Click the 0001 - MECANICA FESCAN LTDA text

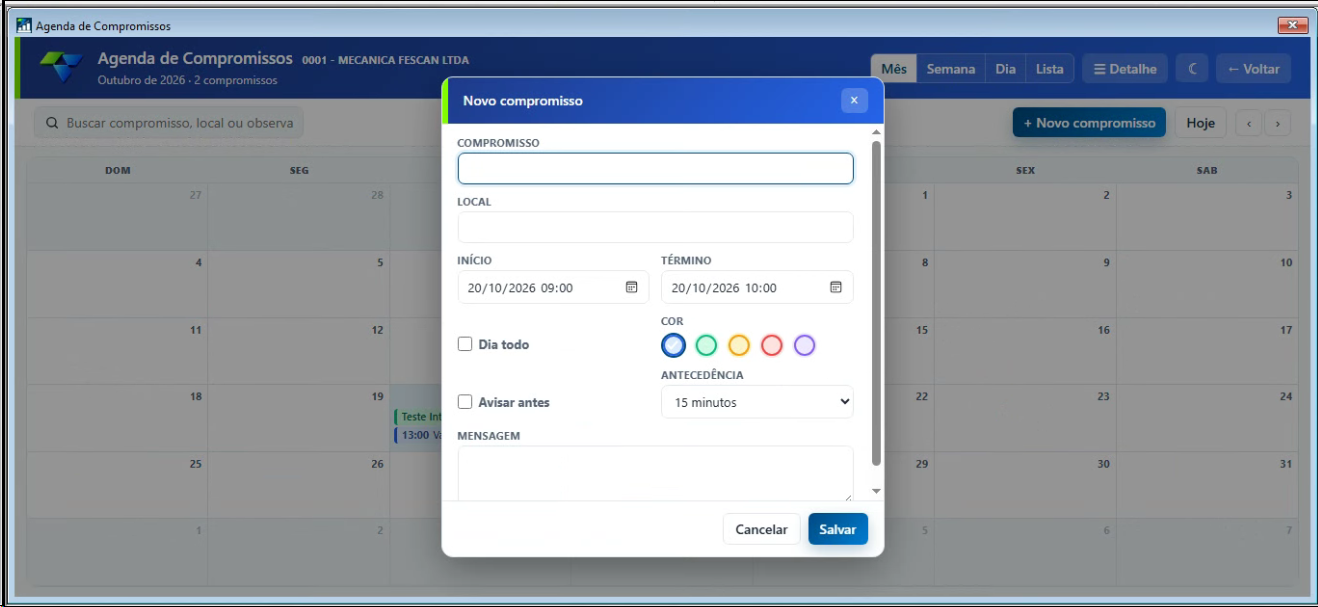385,60
